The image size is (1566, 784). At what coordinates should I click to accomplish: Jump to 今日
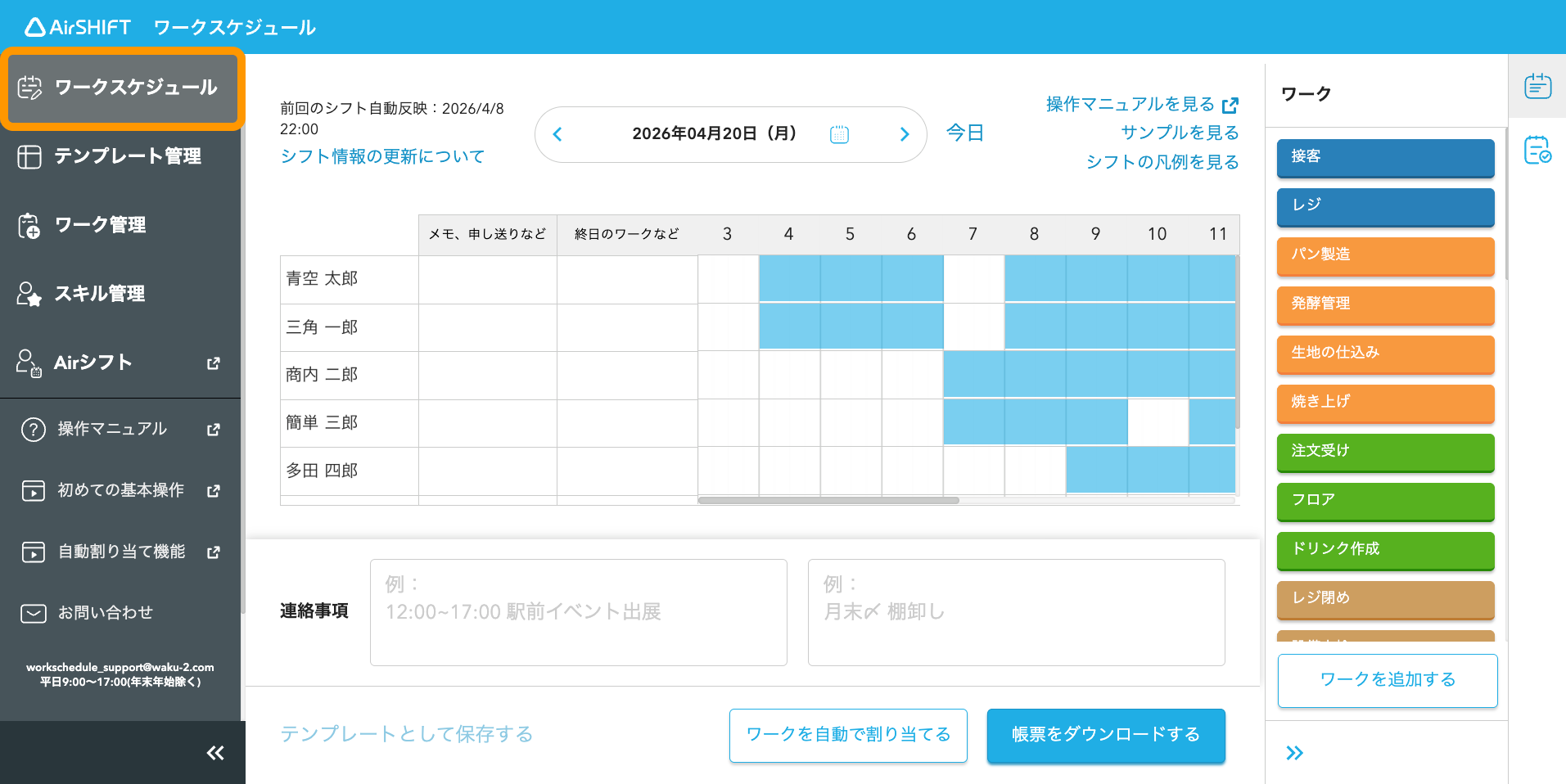(965, 133)
